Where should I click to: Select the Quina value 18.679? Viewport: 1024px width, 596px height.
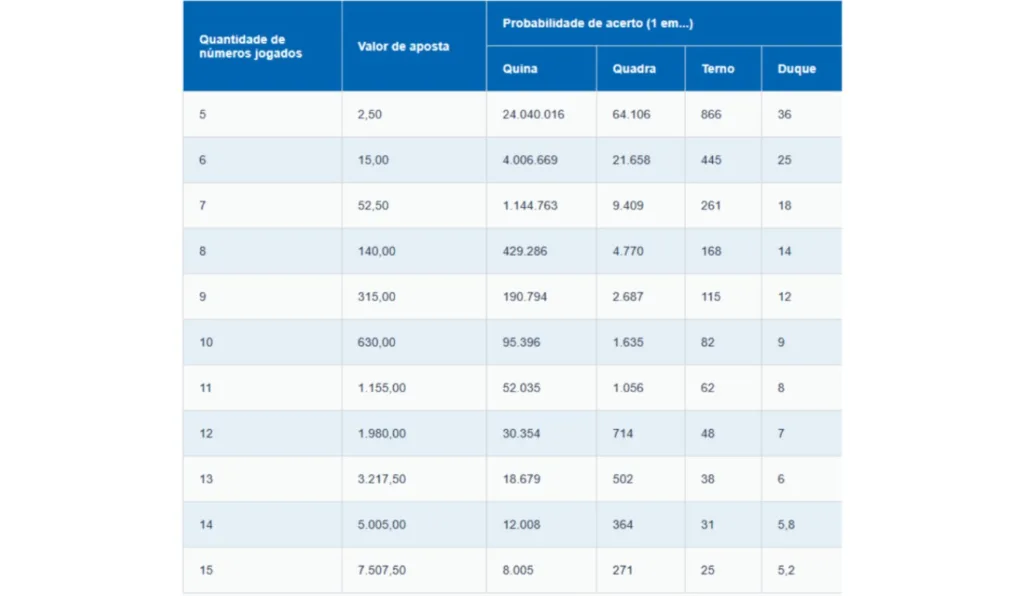521,479
